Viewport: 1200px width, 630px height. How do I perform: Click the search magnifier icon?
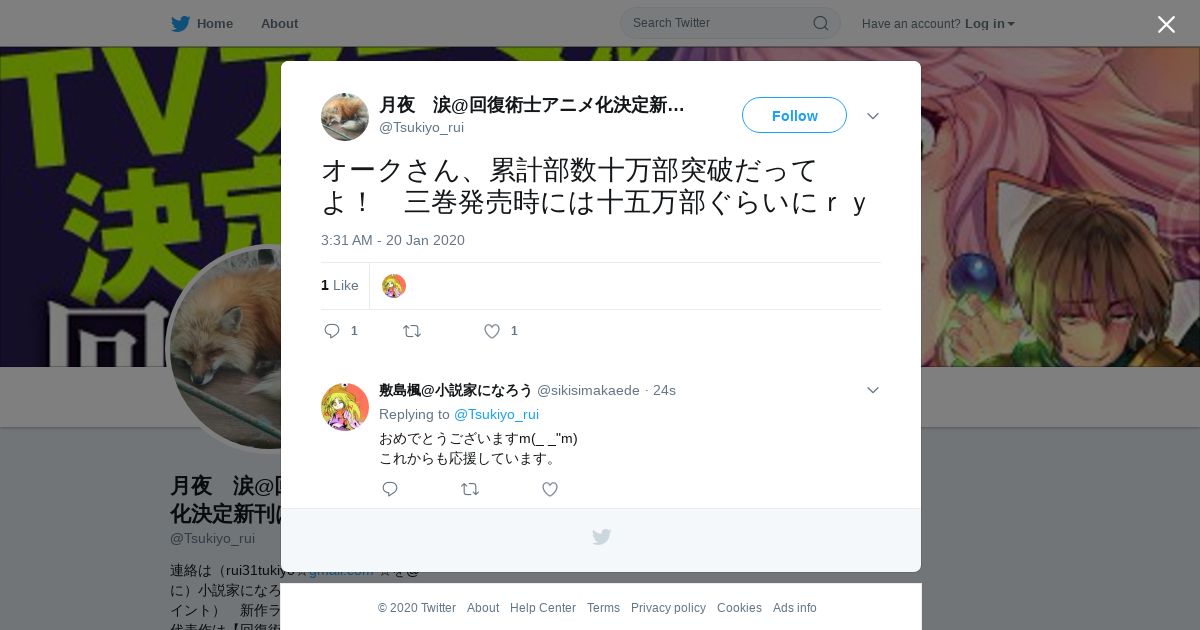coord(820,23)
